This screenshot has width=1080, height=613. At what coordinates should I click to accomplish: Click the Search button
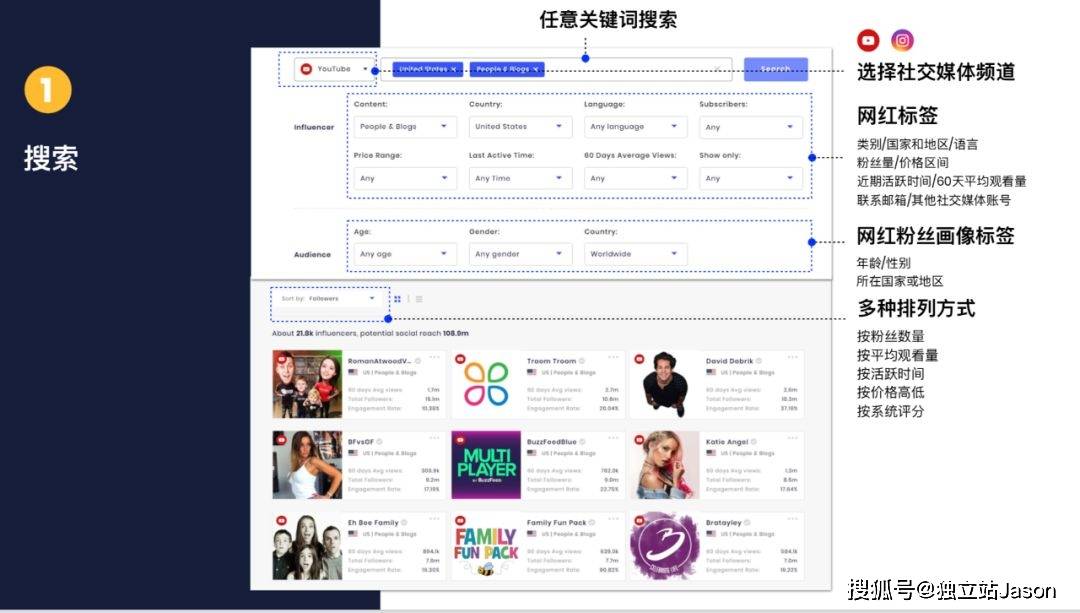click(776, 69)
